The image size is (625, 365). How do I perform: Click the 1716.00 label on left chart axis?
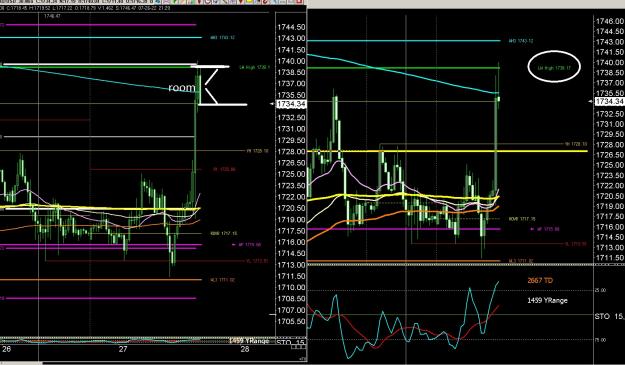click(x=291, y=242)
